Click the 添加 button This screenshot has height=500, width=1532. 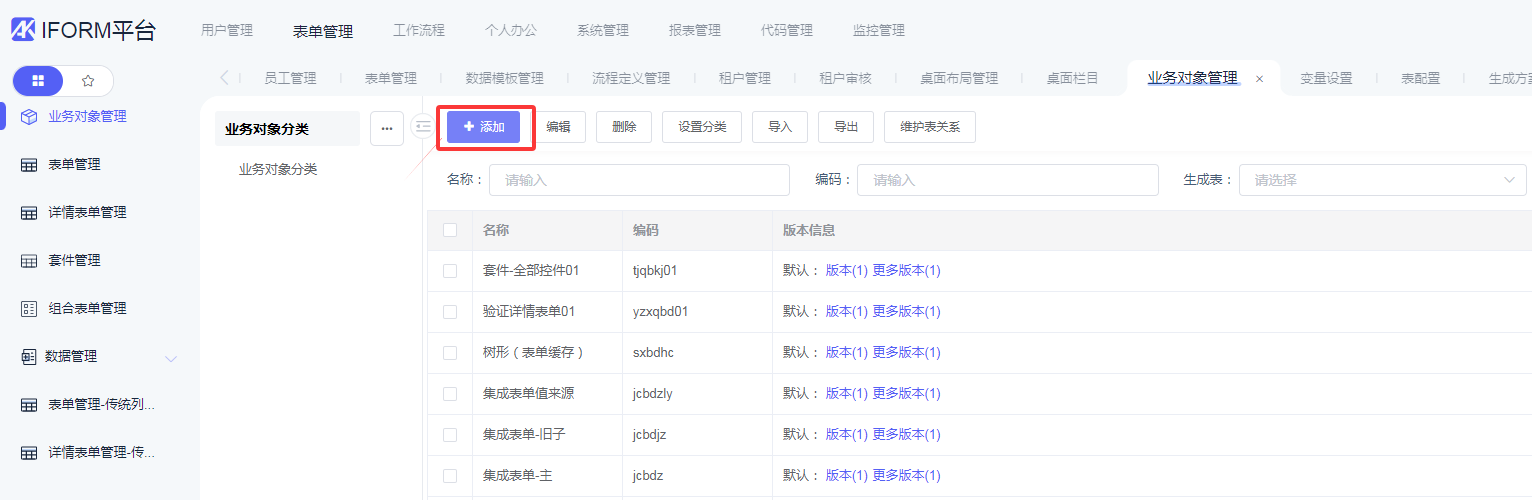coord(484,127)
